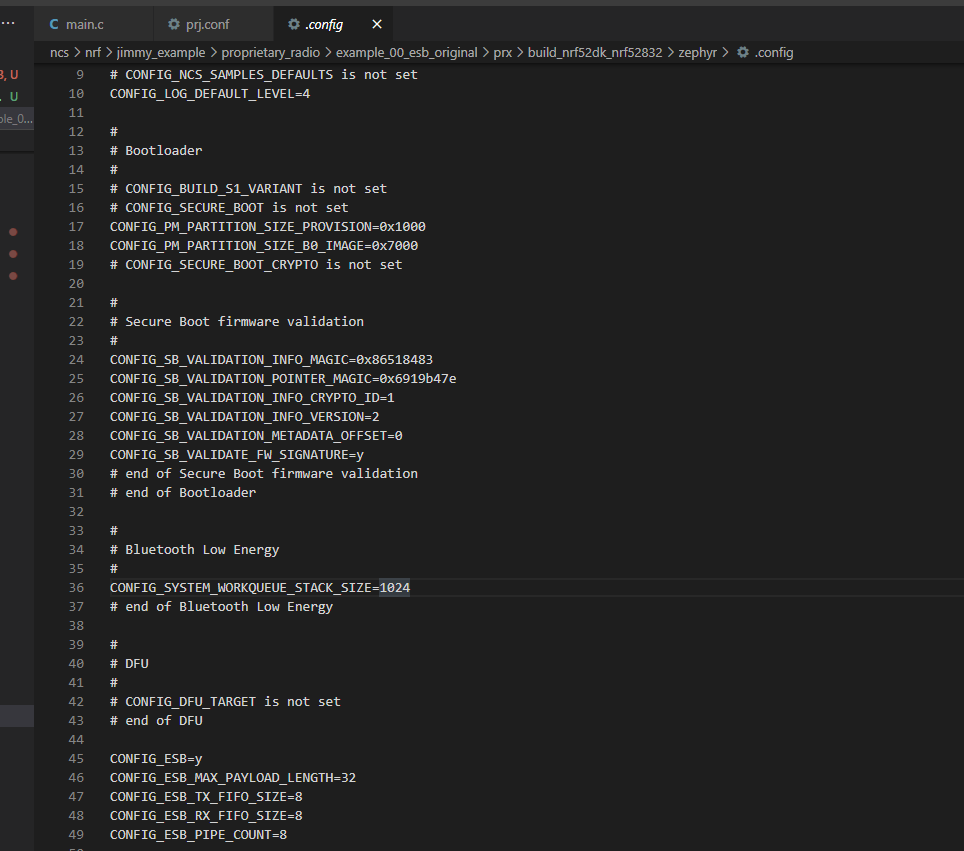Image resolution: width=964 pixels, height=851 pixels.
Task: Click the highlighted 1024 value on line 36
Action: [395, 588]
